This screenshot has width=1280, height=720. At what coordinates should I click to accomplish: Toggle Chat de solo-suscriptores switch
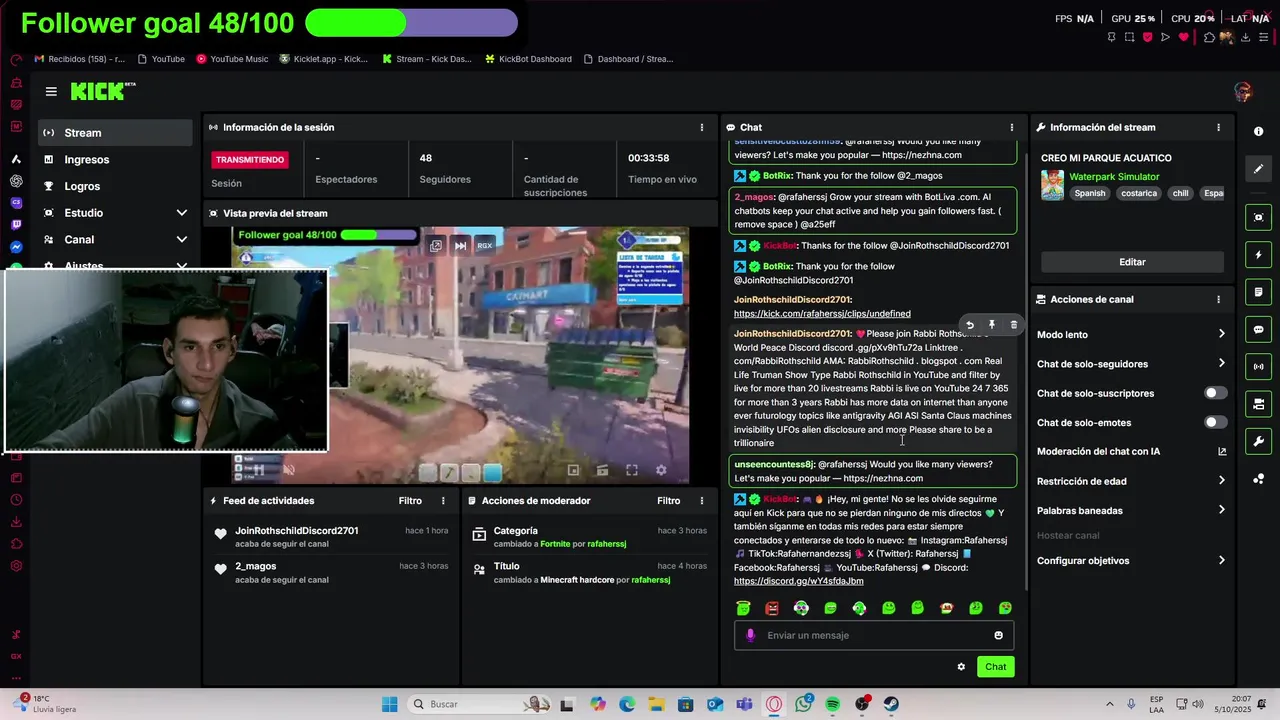pos(1215,393)
